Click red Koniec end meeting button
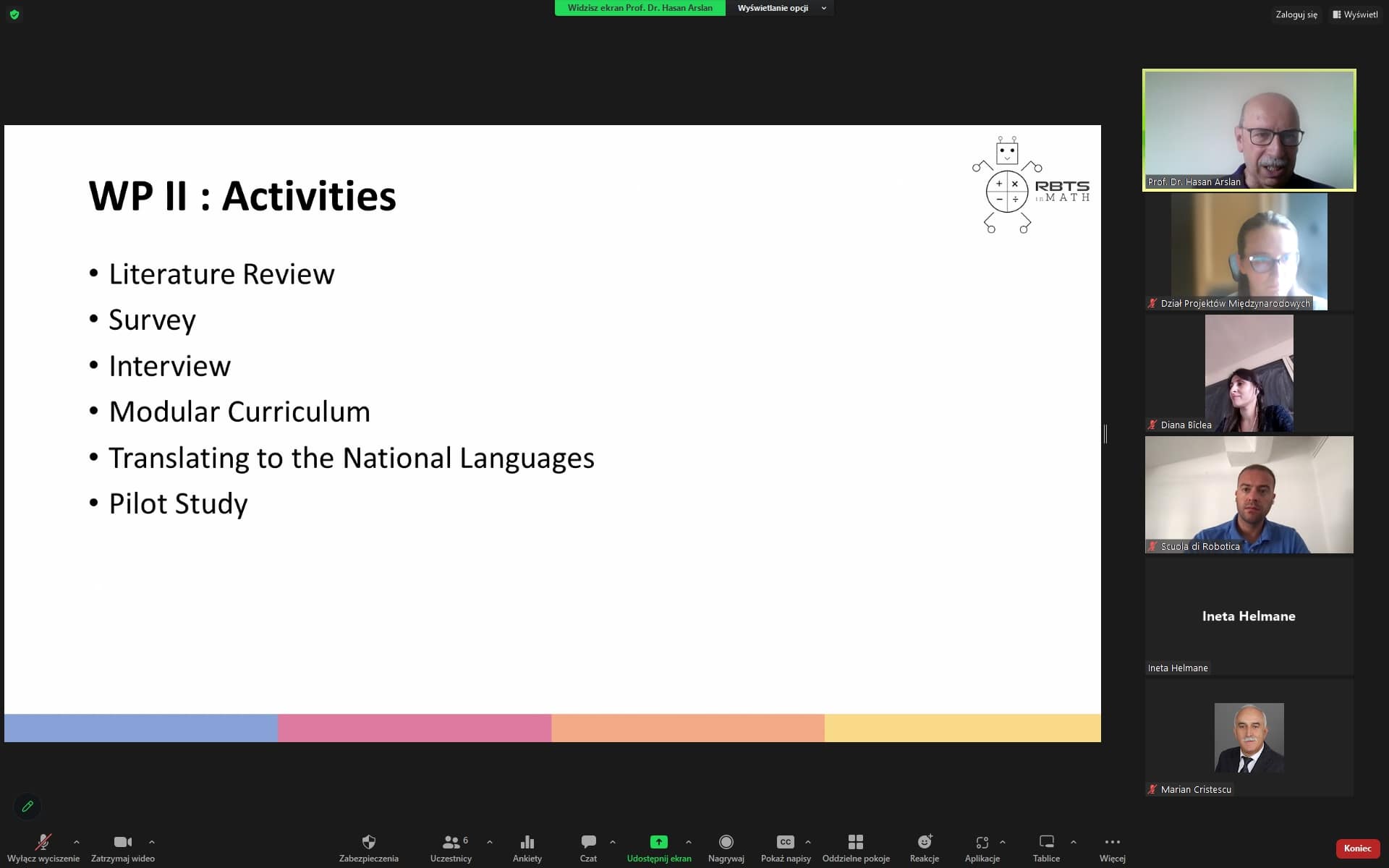 coord(1357,848)
